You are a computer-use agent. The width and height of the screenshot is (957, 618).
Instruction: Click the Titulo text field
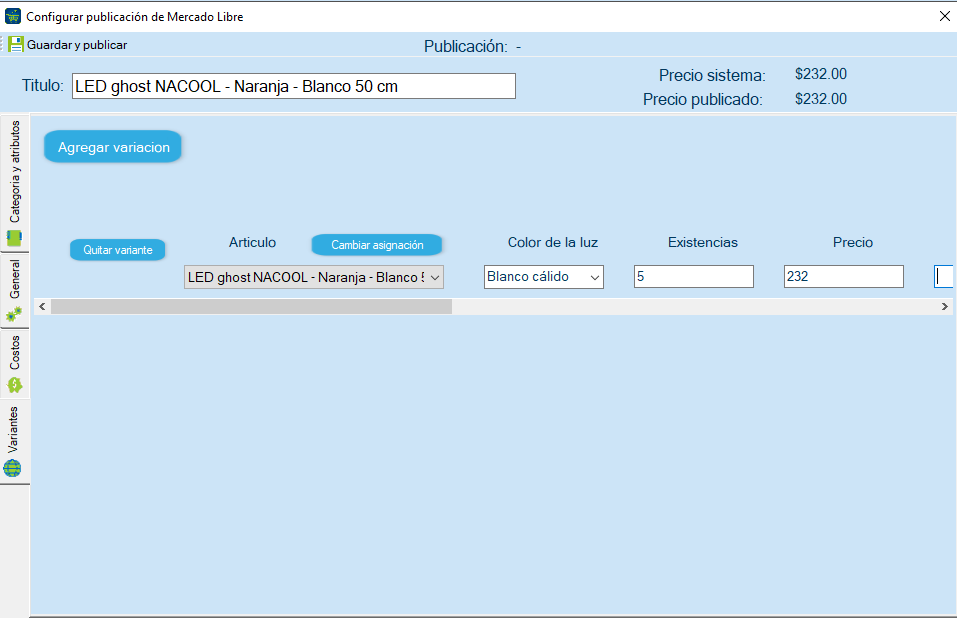[294, 86]
